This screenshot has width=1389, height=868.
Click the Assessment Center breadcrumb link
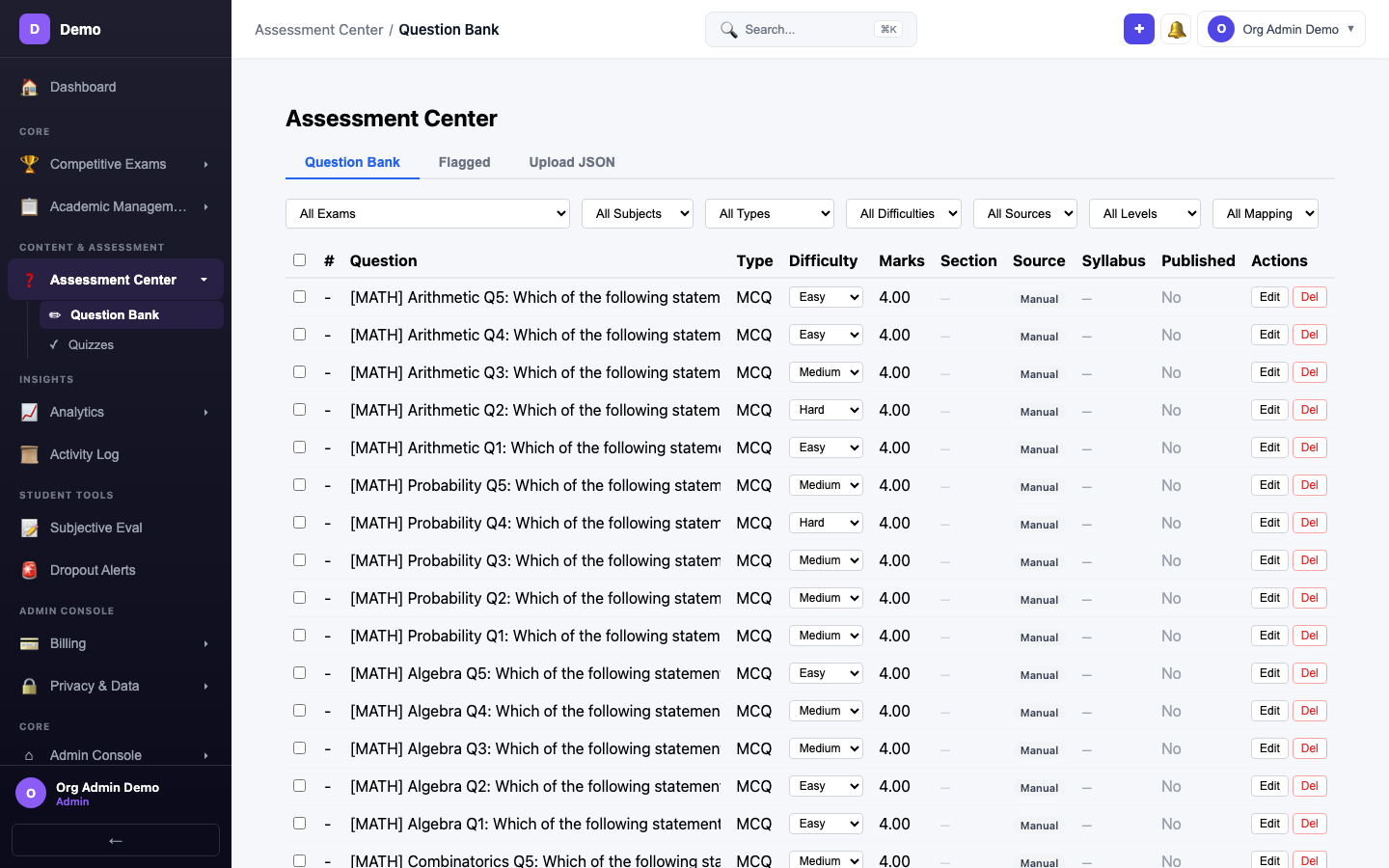[x=318, y=30]
